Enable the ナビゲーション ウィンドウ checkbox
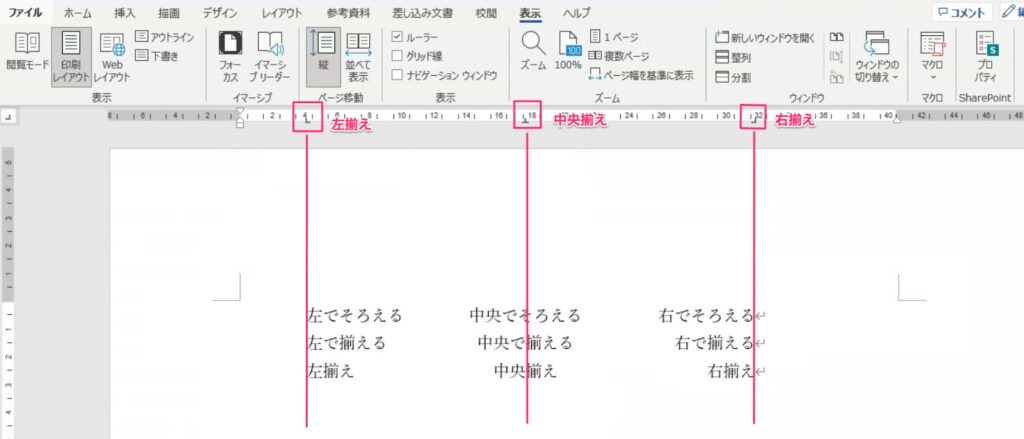The image size is (1024, 439). pyautogui.click(x=397, y=75)
